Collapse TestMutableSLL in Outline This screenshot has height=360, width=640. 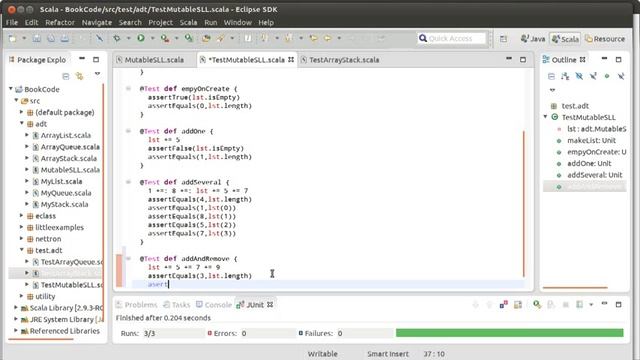click(x=546, y=117)
